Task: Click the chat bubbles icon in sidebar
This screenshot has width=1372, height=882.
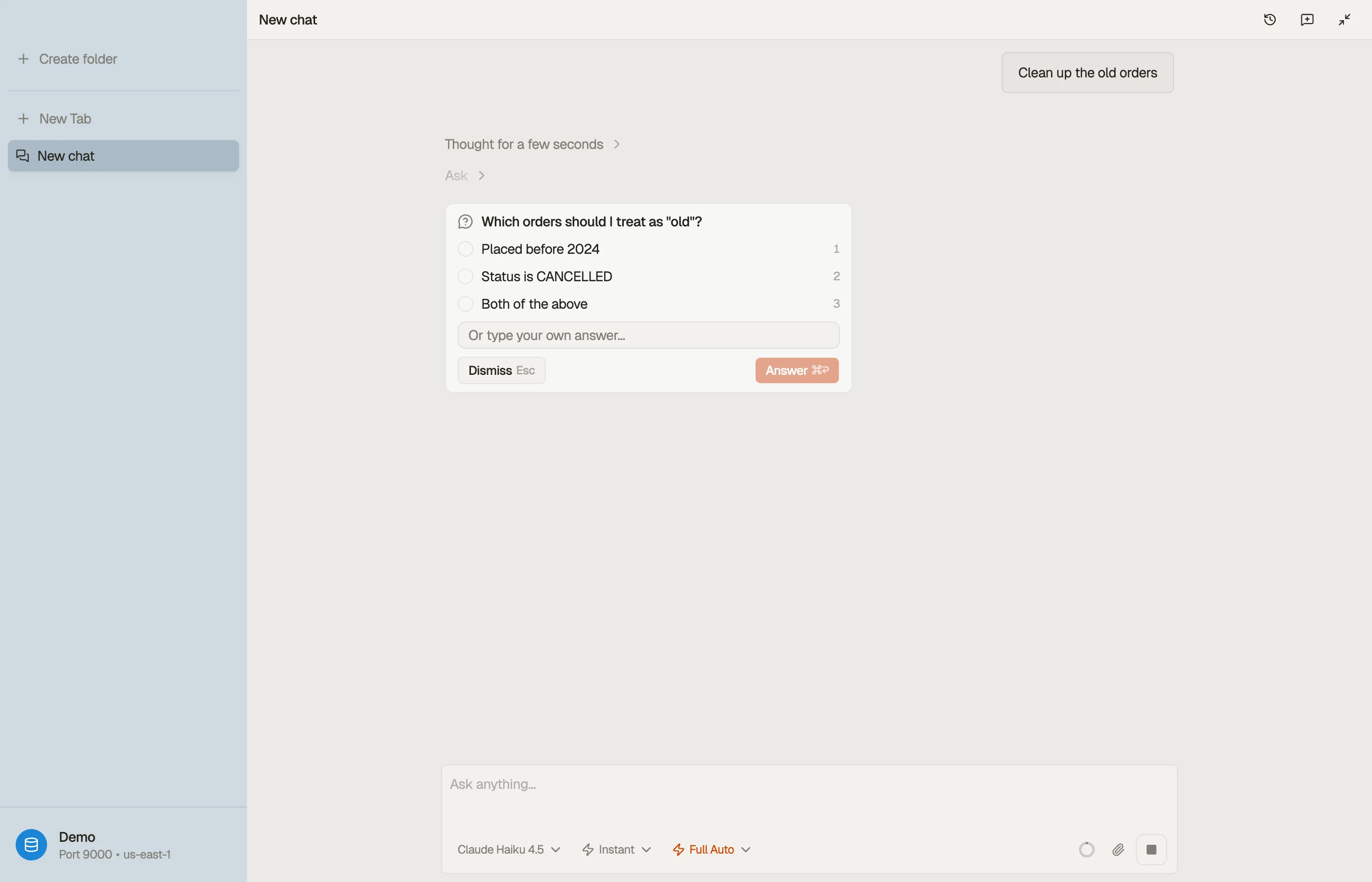Action: tap(23, 156)
